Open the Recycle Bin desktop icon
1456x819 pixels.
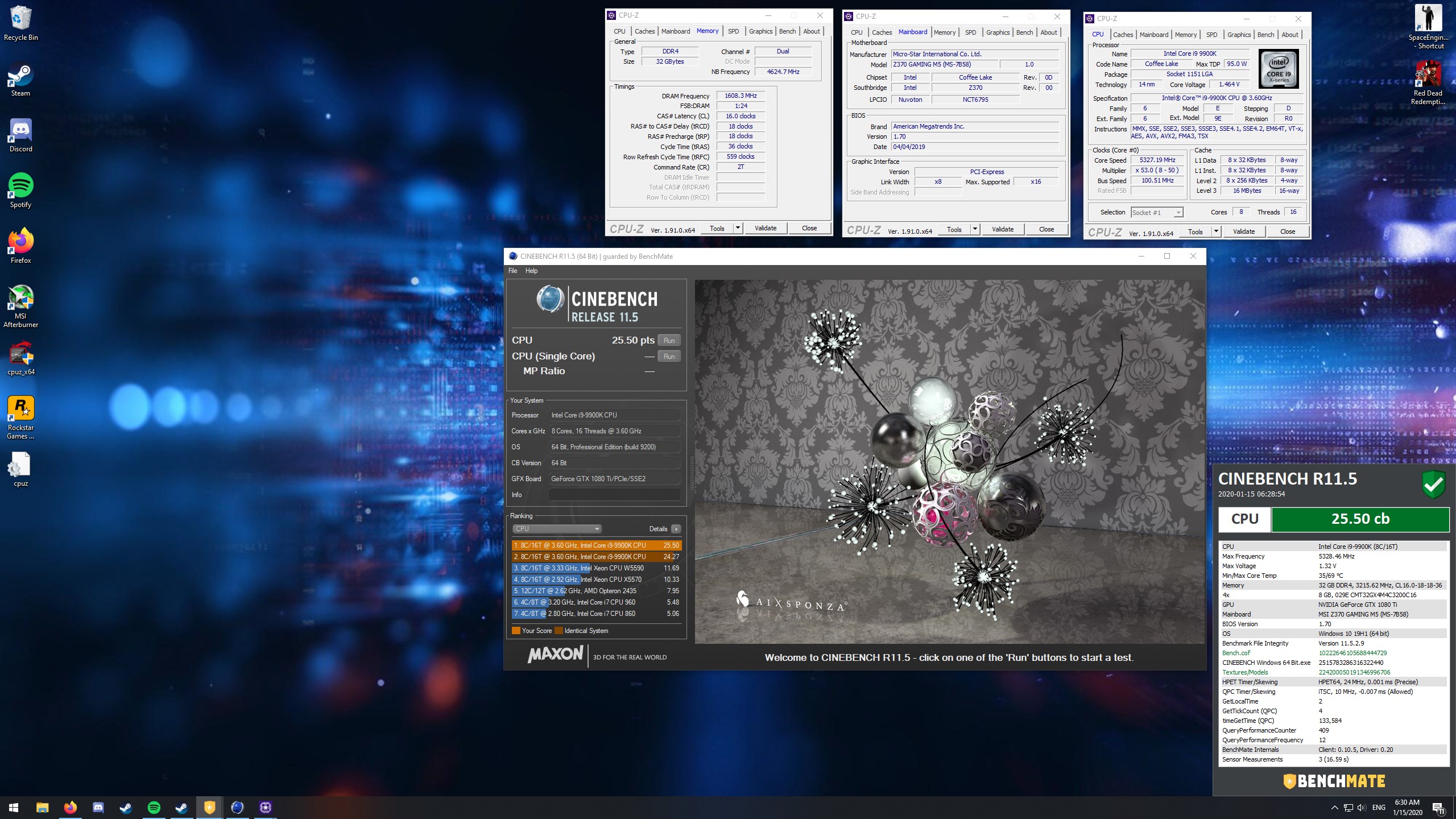(x=21, y=23)
